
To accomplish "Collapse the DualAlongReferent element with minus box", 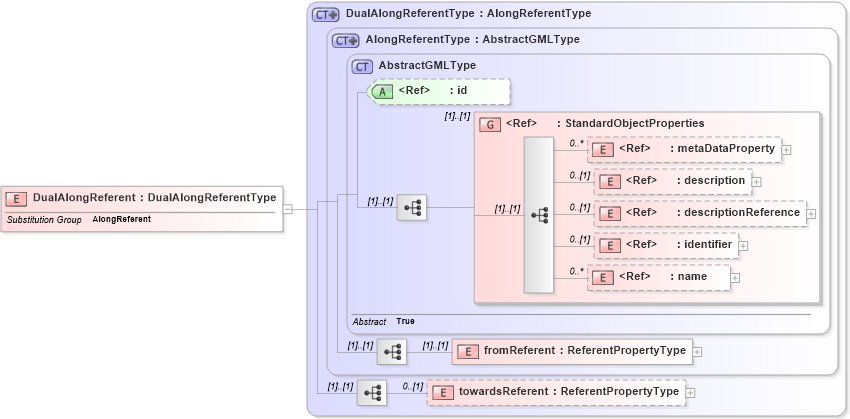I will click(x=288, y=209).
